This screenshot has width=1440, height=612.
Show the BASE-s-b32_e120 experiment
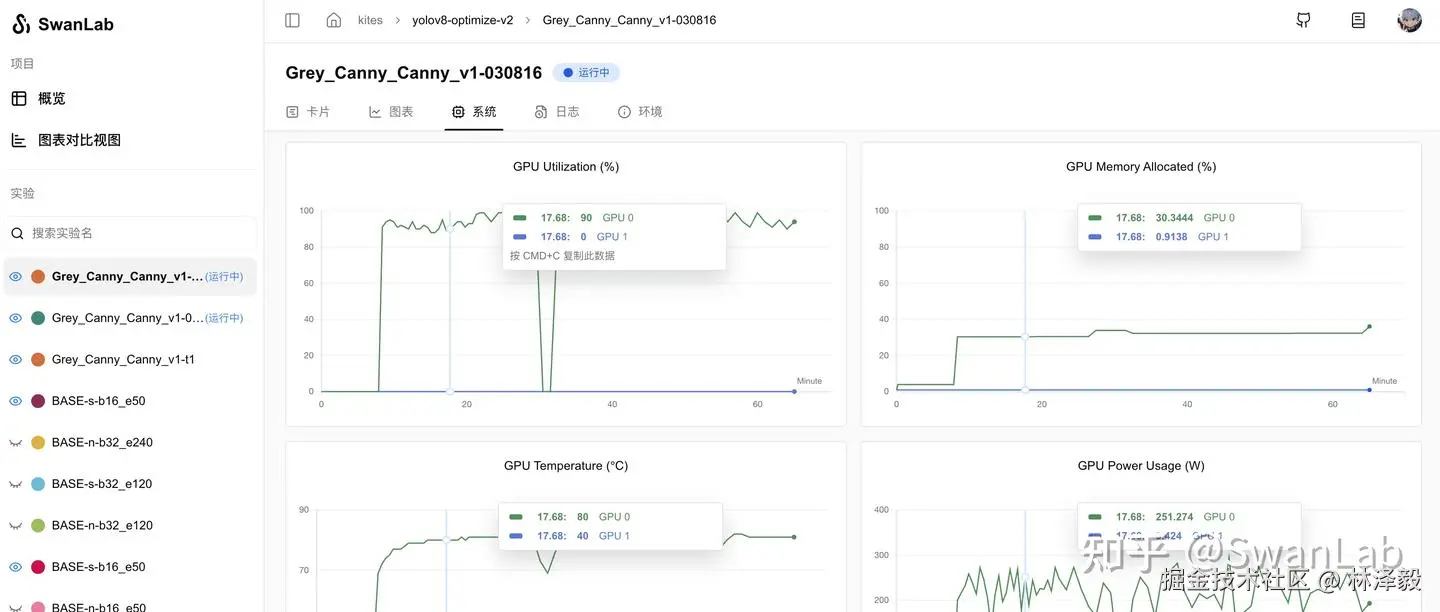(x=15, y=484)
